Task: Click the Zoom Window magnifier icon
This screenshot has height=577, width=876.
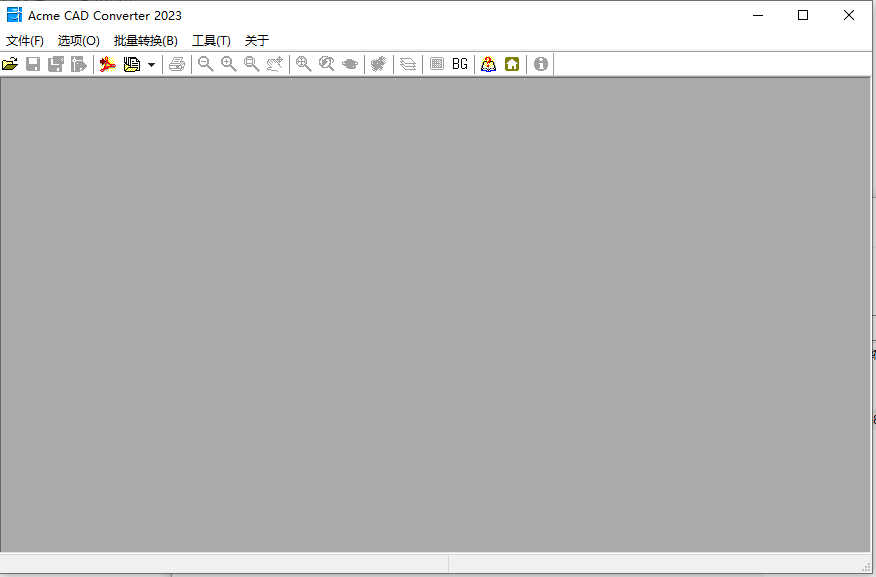Action: (x=252, y=64)
